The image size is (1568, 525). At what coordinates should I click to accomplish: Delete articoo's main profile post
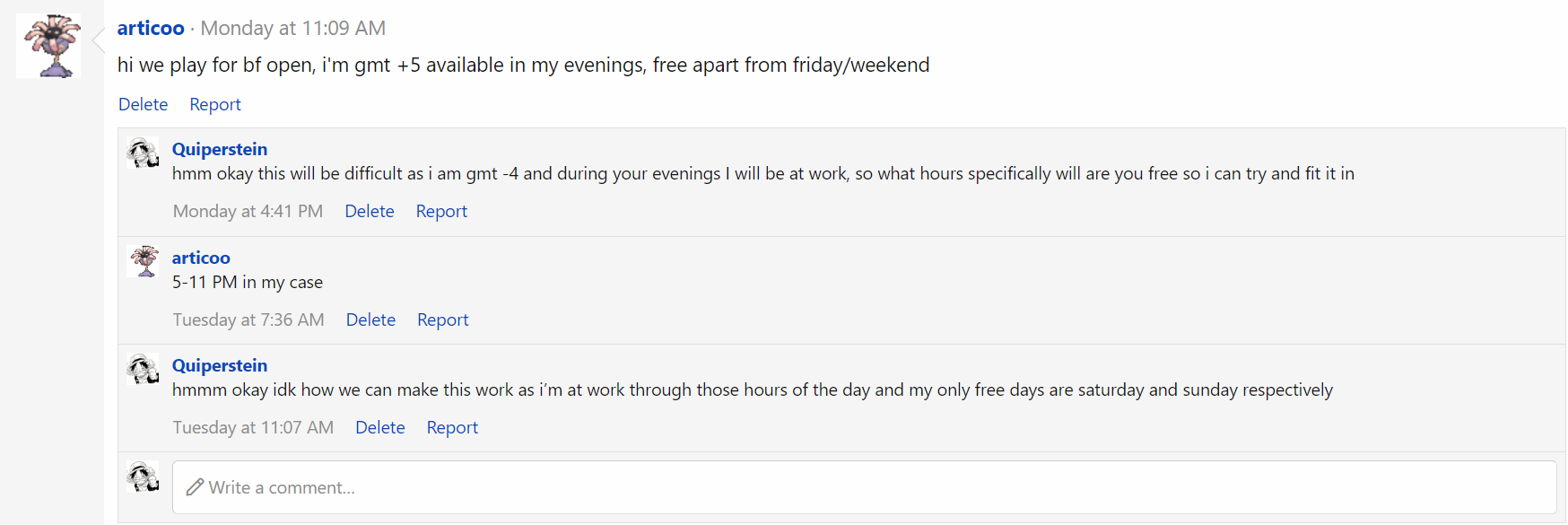144,104
